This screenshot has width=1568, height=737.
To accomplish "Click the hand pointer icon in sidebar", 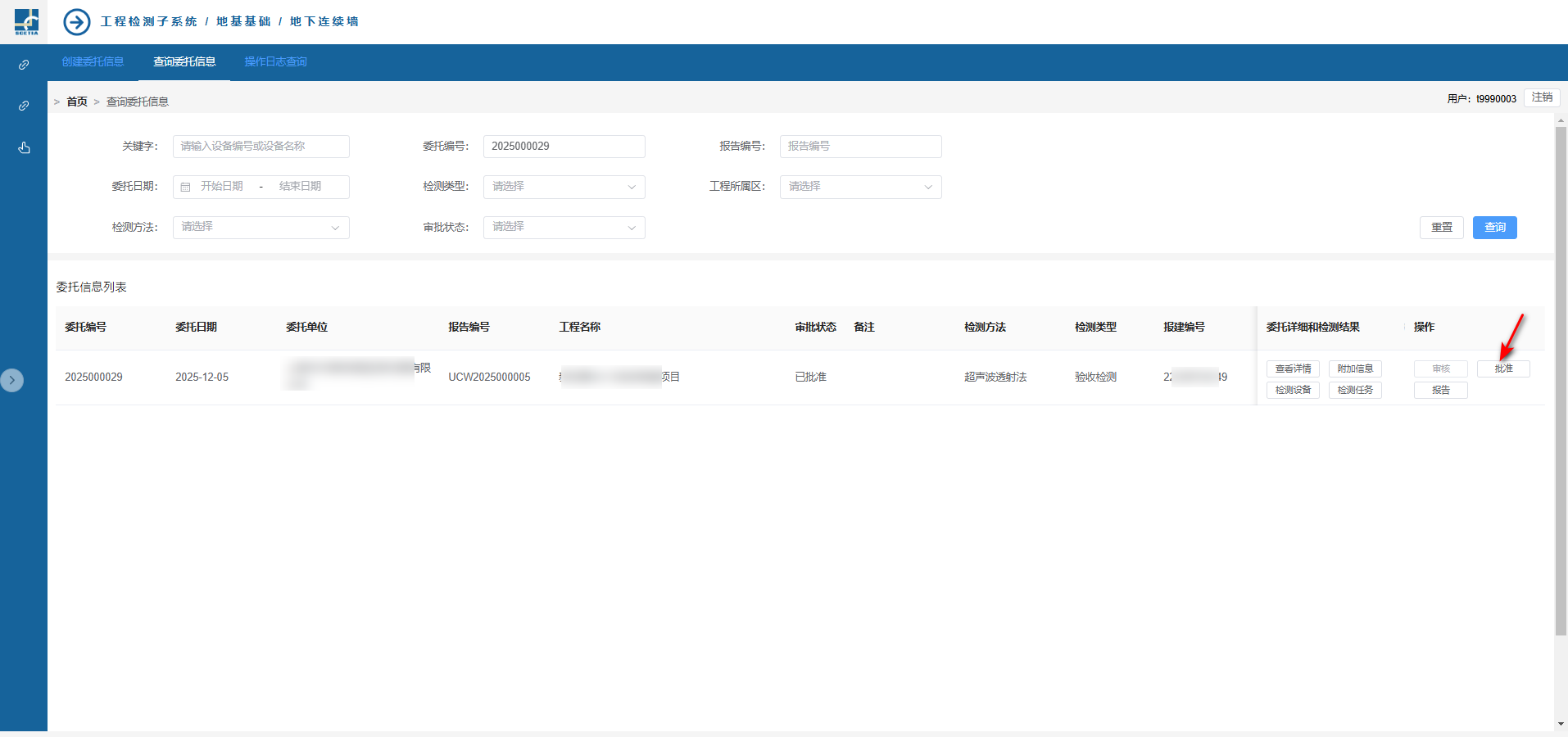I will (x=24, y=147).
